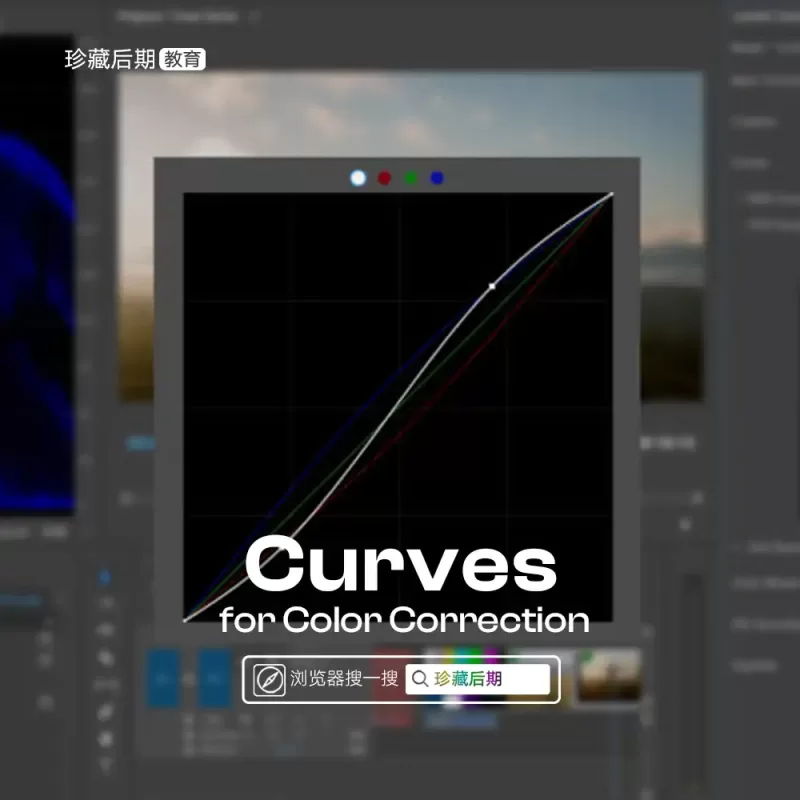Click the white curve's middle control point

491,286
